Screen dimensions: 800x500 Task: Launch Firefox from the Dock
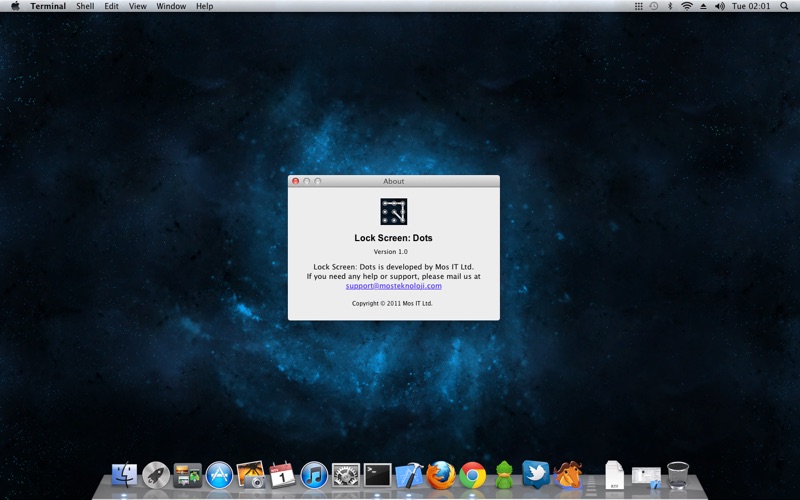[441, 475]
